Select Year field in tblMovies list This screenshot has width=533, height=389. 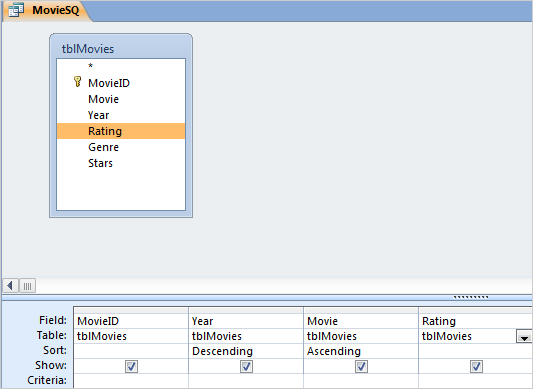click(x=121, y=115)
